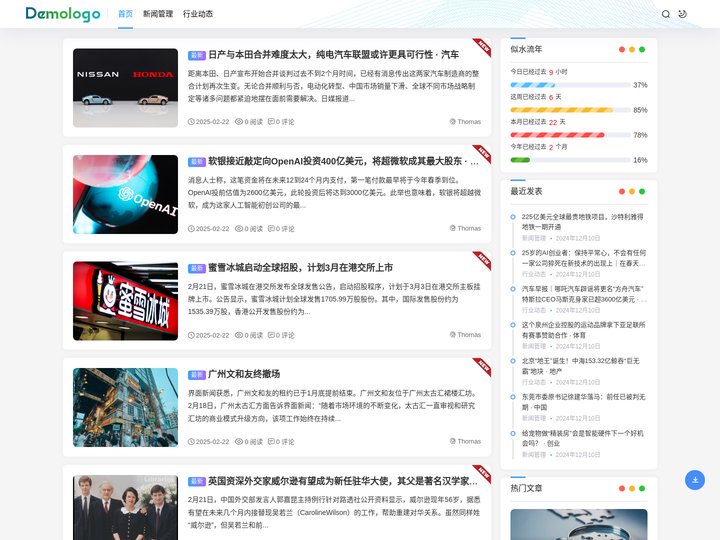The image size is (720, 540).
Task: Open recent post 这个泉州企业控股的运动品牌
Action: [x=584, y=330]
